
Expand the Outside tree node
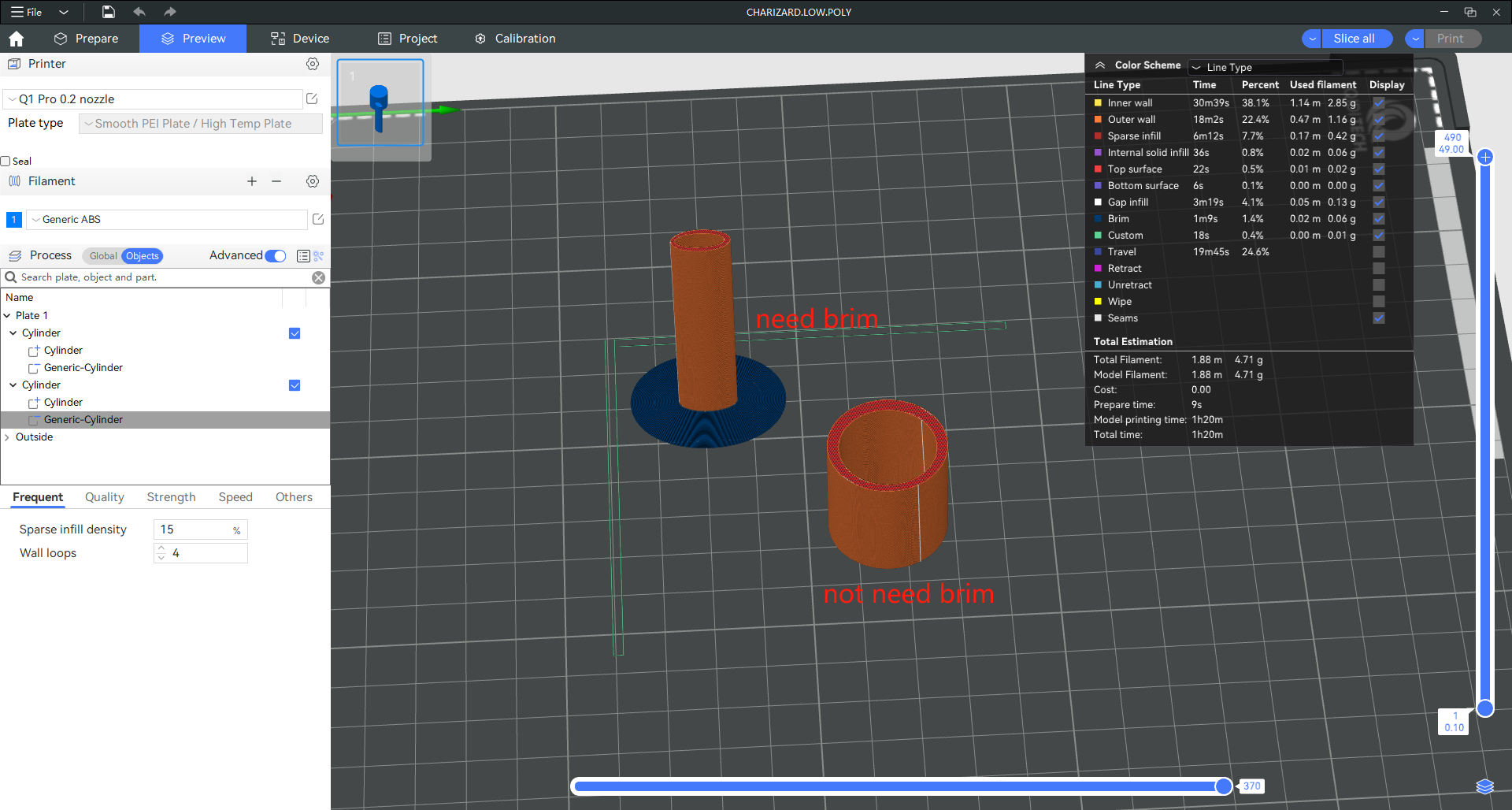(7, 437)
